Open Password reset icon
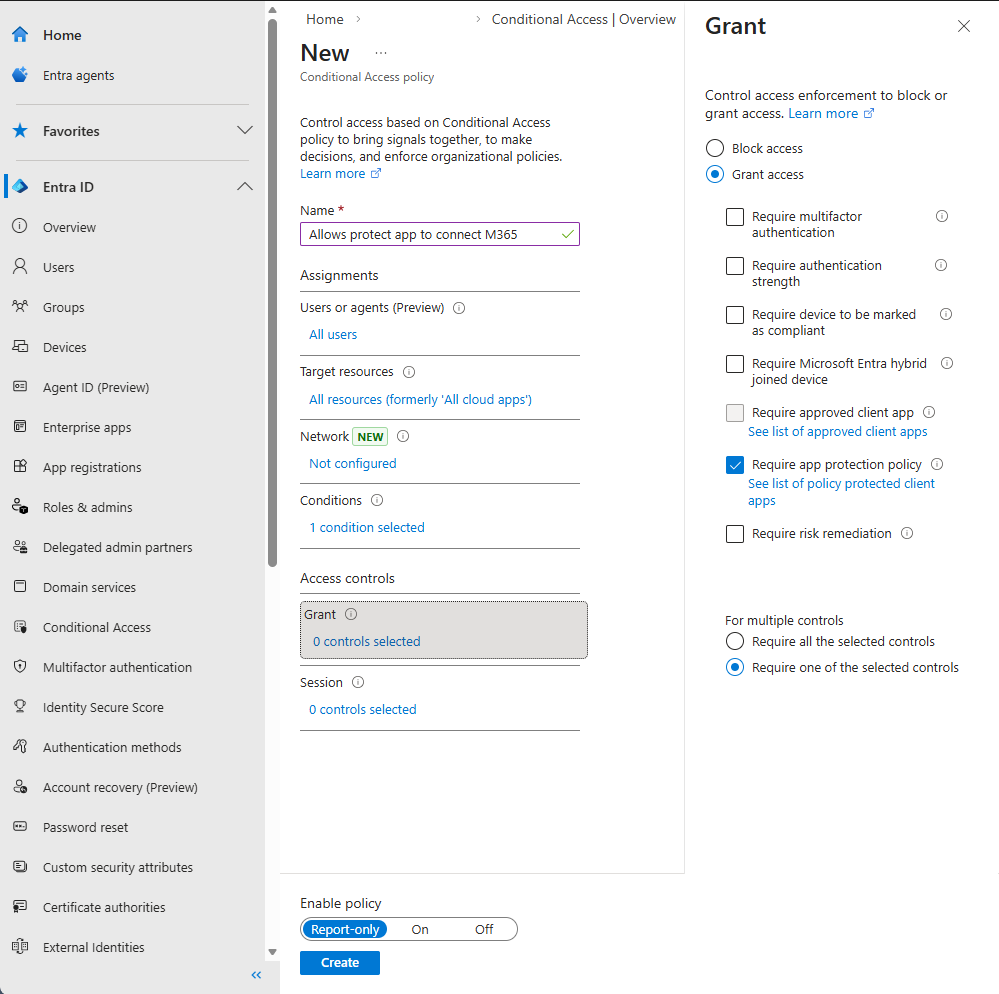Viewport: 999px width, 994px height. (20, 827)
